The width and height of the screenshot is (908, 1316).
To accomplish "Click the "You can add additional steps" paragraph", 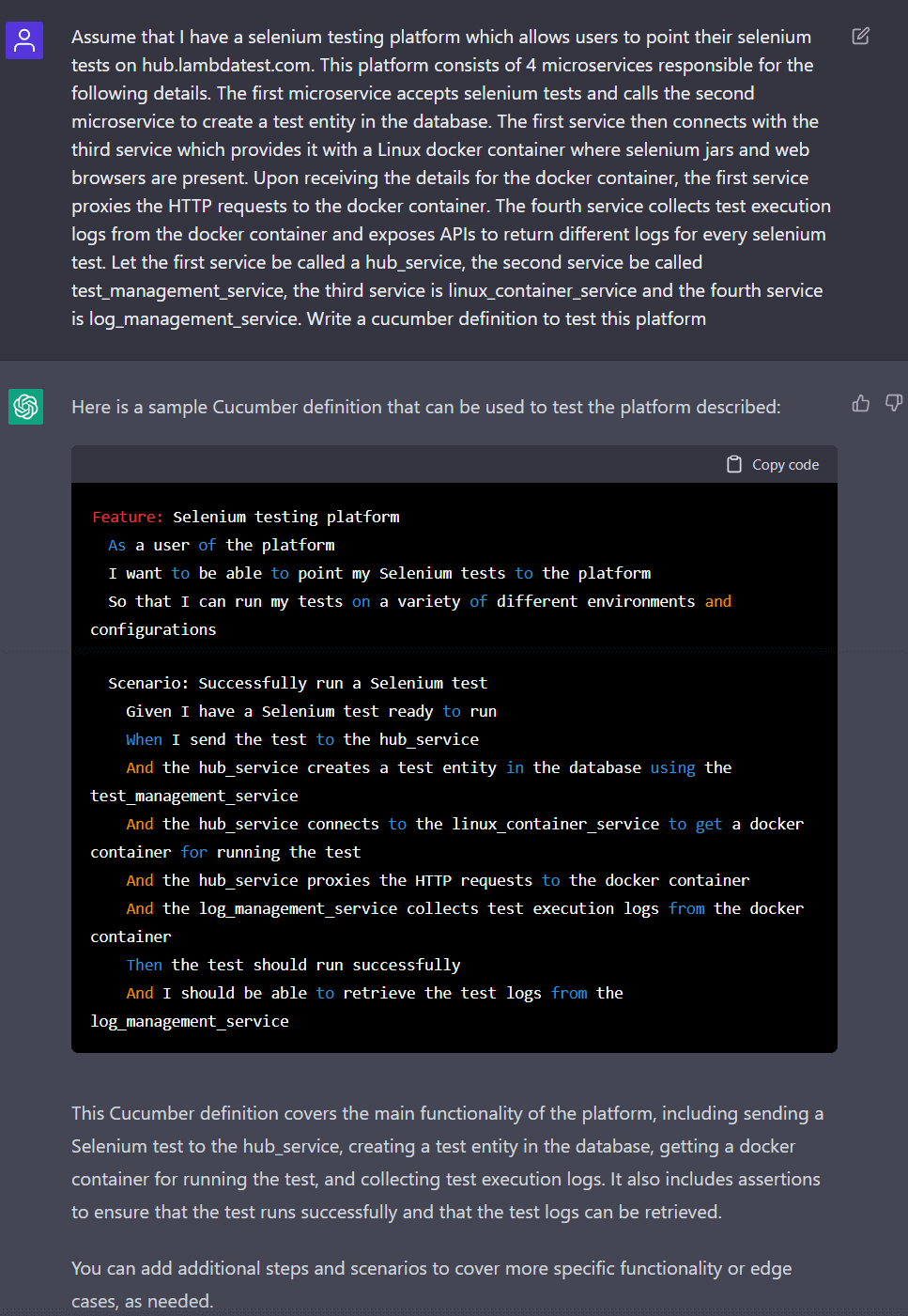I will pyautogui.click(x=431, y=1284).
